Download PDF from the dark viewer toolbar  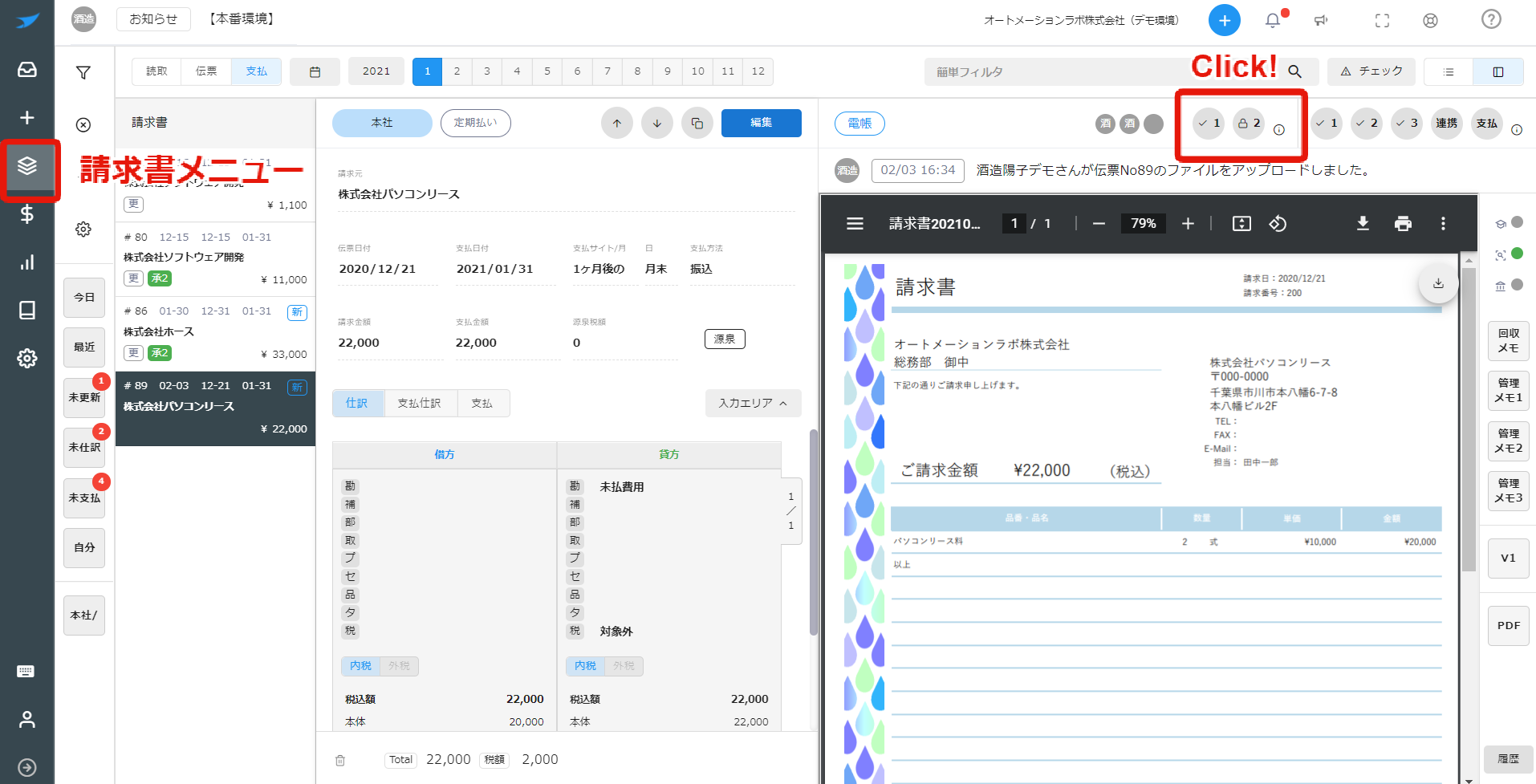[1363, 224]
